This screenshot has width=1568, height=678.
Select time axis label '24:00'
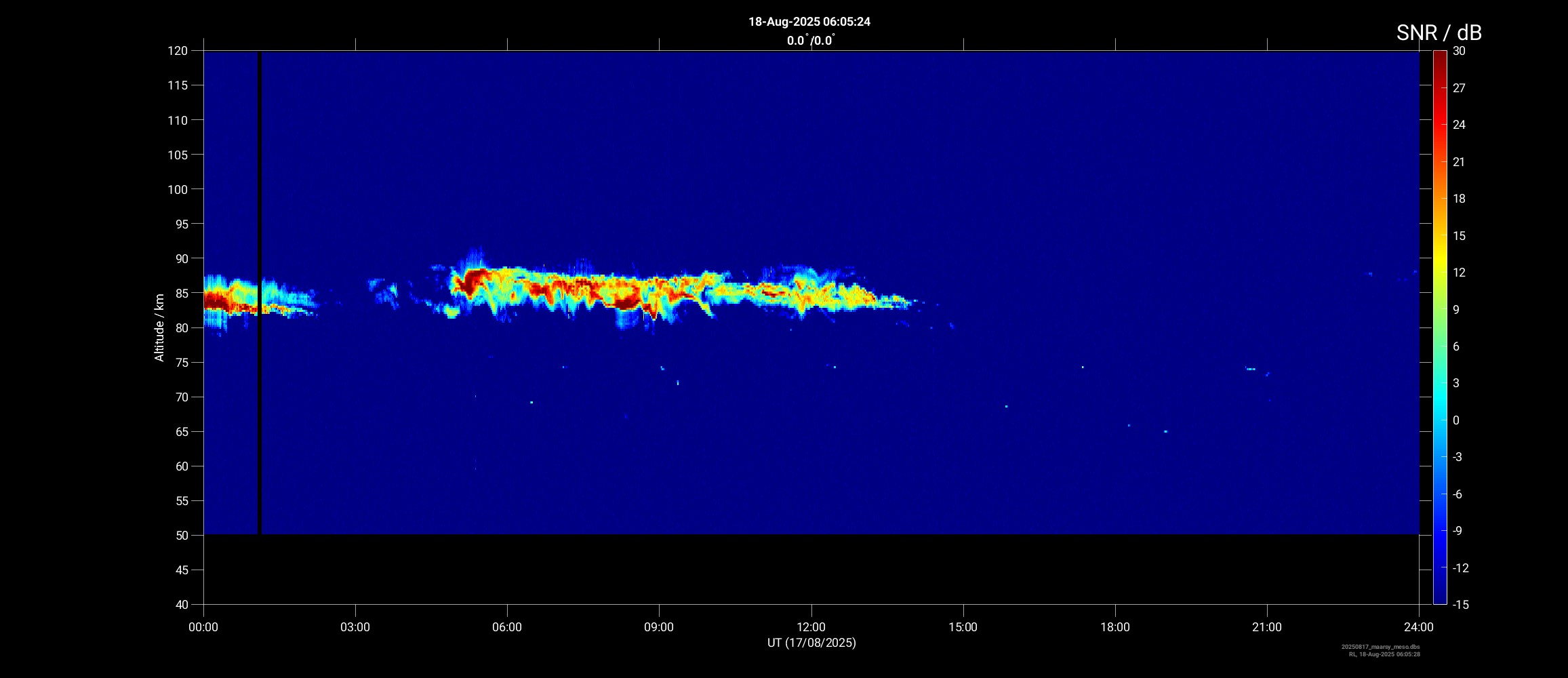coord(1419,627)
